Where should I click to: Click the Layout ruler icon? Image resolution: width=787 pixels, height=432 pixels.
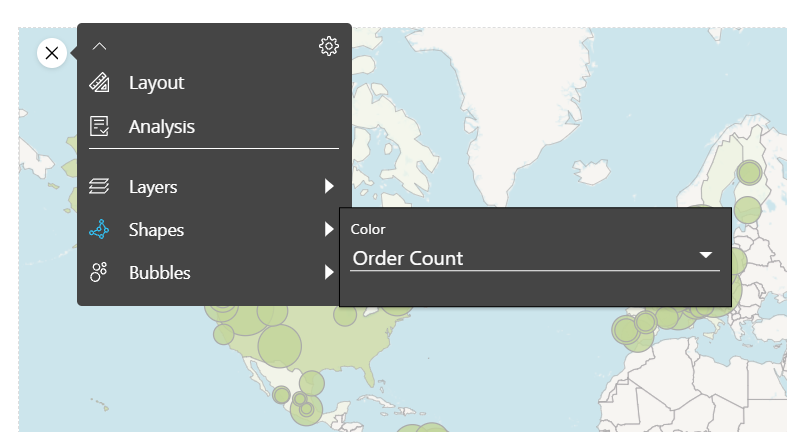tap(99, 82)
